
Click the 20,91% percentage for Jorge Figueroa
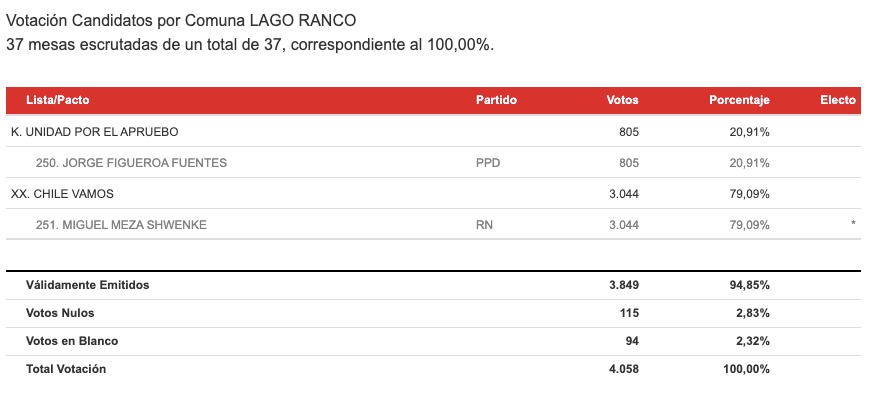748,163
